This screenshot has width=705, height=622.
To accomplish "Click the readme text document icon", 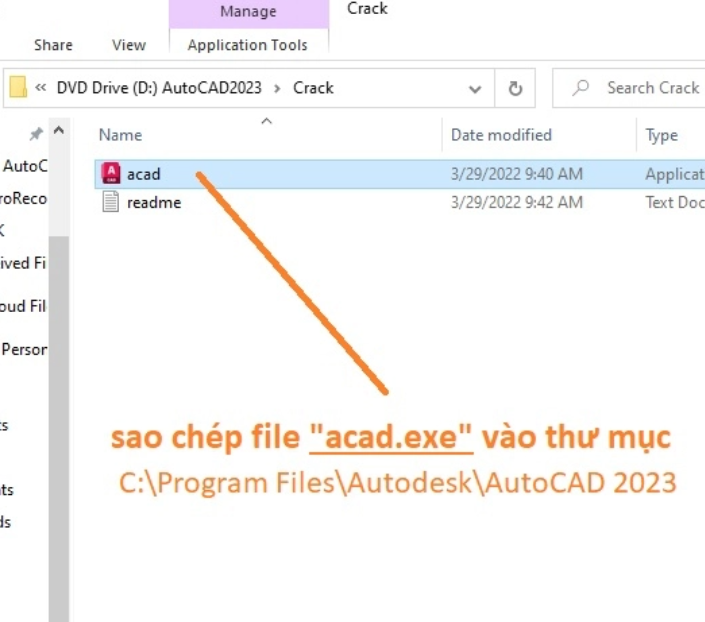I will pyautogui.click(x=111, y=202).
